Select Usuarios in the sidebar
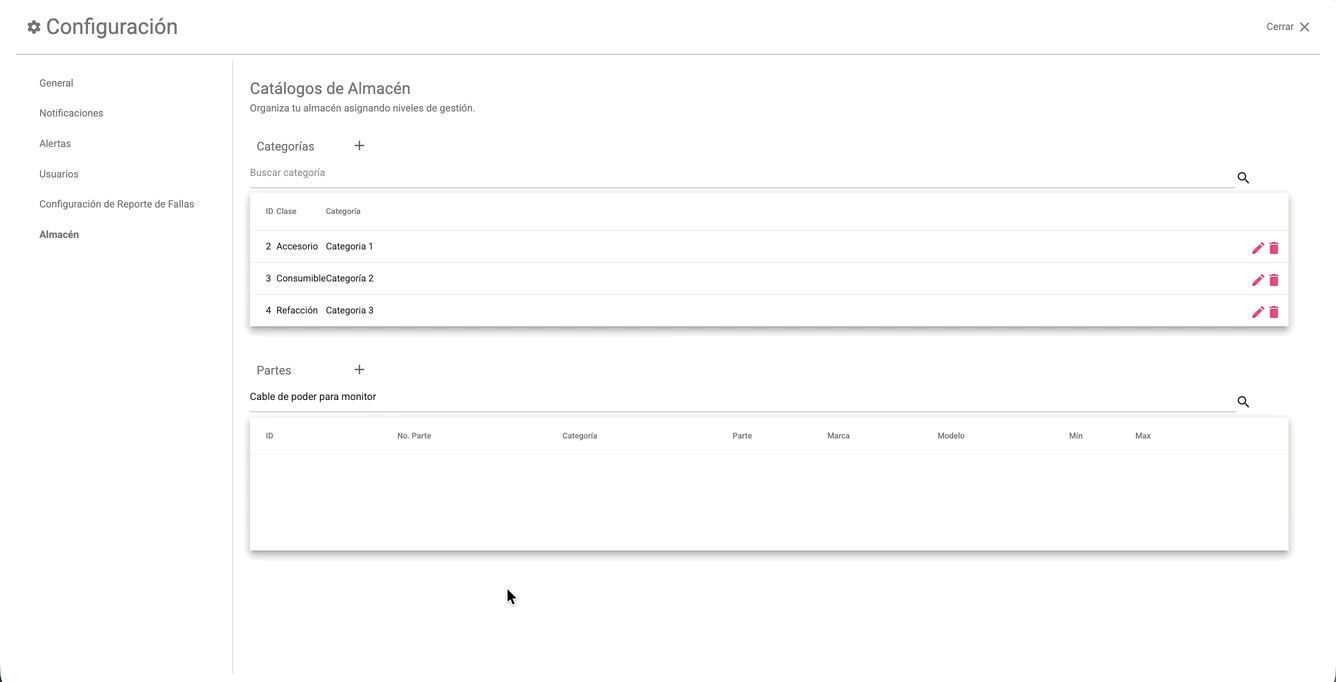This screenshot has width=1336, height=682. [59, 174]
